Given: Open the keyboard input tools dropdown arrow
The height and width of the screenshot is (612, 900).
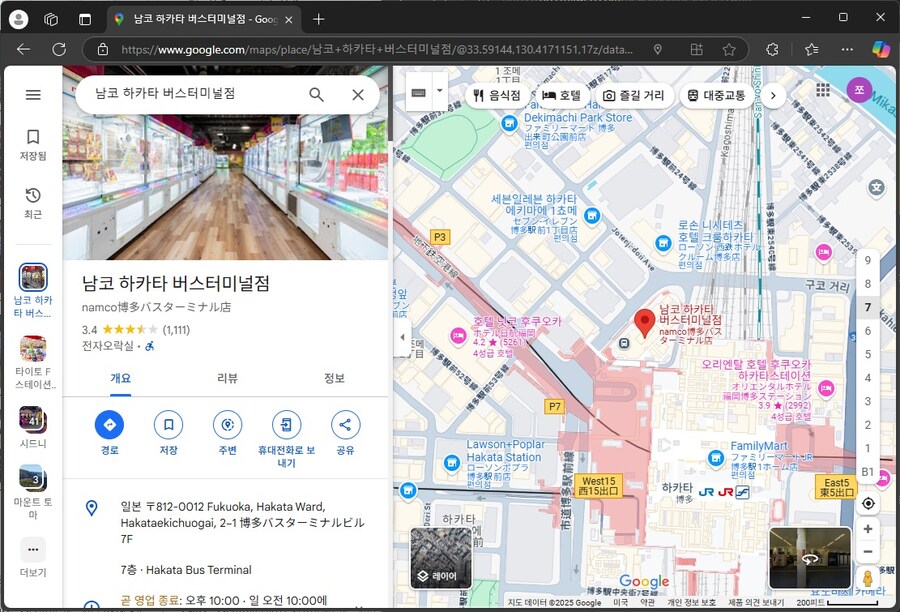Looking at the screenshot, I should click(x=440, y=91).
